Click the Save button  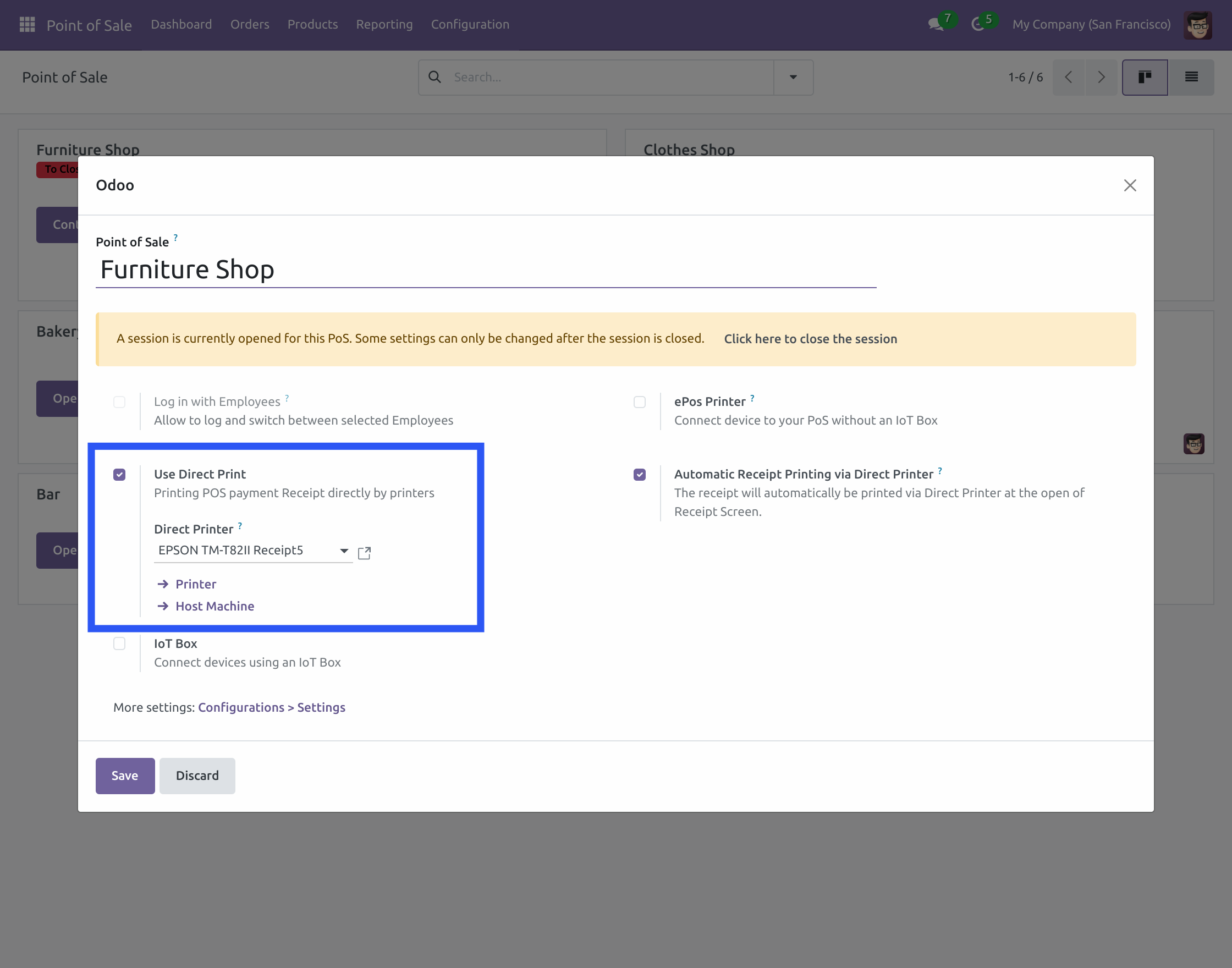(x=125, y=776)
